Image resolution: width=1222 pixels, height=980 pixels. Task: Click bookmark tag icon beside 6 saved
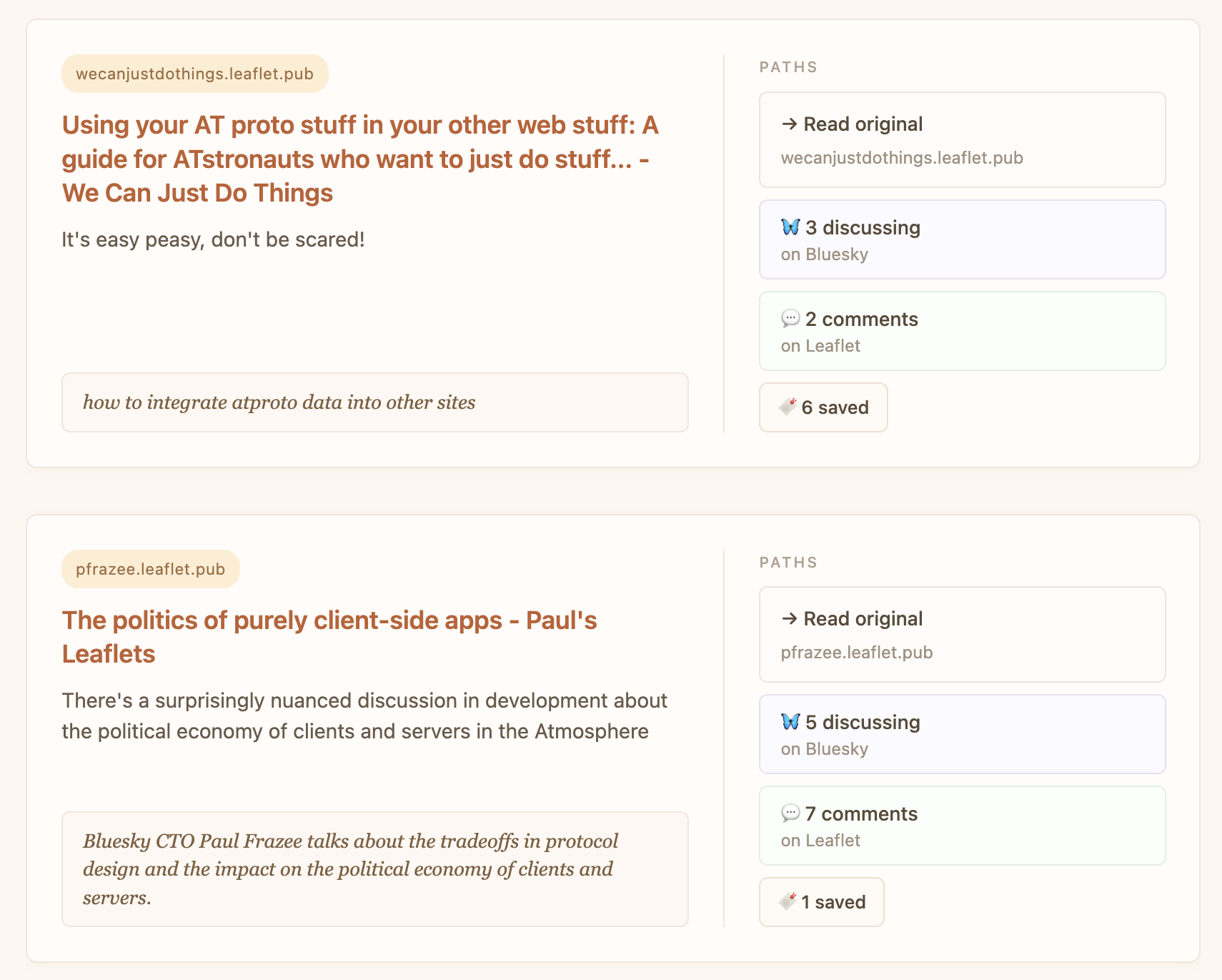pyautogui.click(x=788, y=407)
